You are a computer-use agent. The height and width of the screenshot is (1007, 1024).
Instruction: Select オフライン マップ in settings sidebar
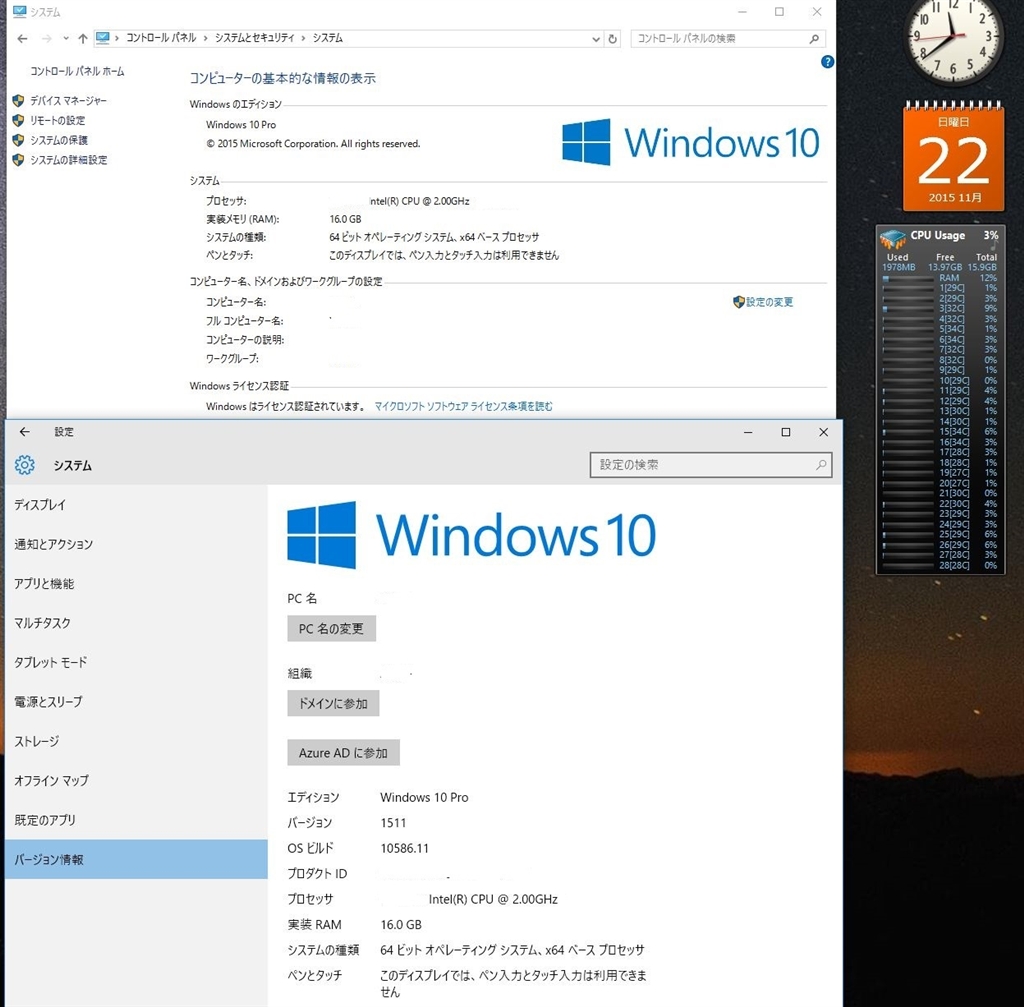click(136, 780)
